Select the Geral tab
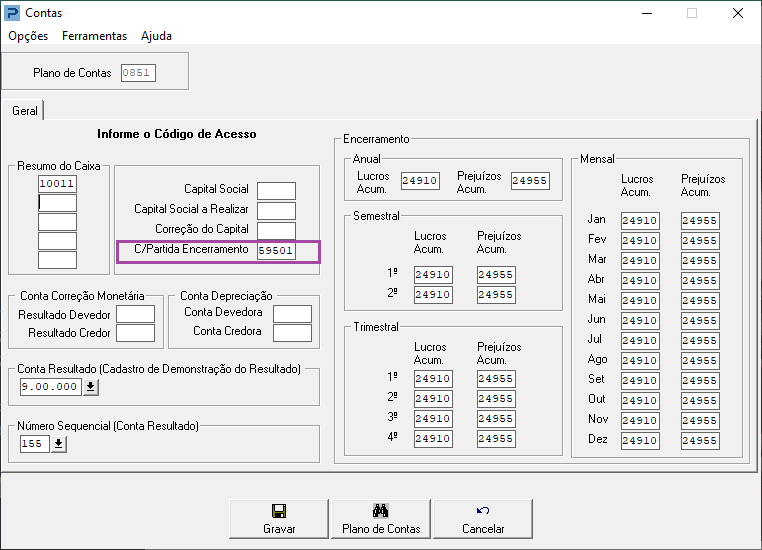This screenshot has height=550, width=762. pyautogui.click(x=25, y=111)
